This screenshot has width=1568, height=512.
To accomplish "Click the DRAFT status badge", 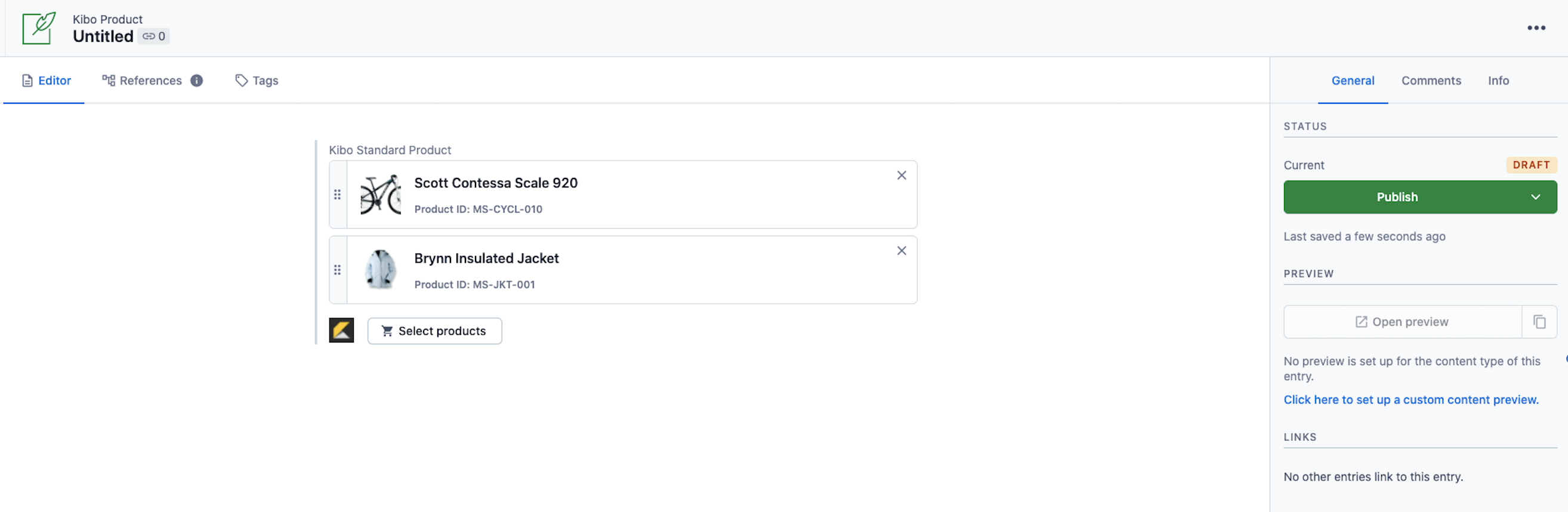I will [1531, 165].
